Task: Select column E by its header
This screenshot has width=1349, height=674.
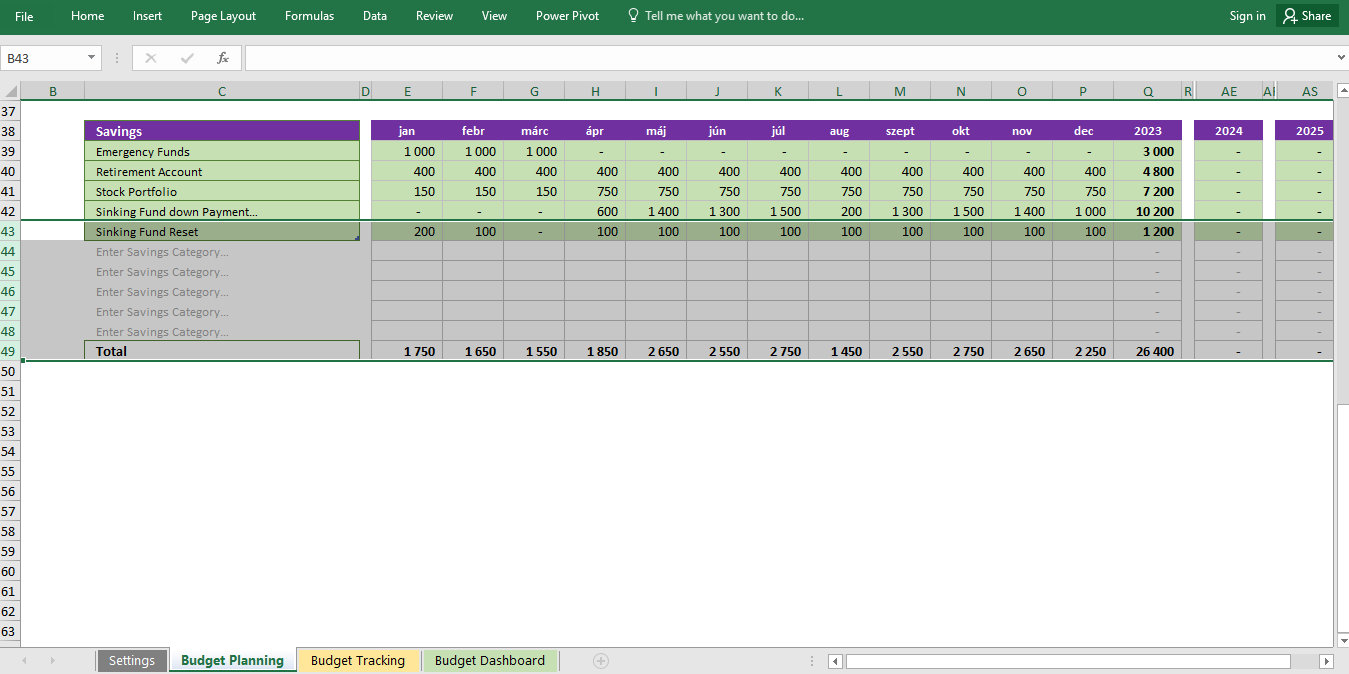Action: 406,90
